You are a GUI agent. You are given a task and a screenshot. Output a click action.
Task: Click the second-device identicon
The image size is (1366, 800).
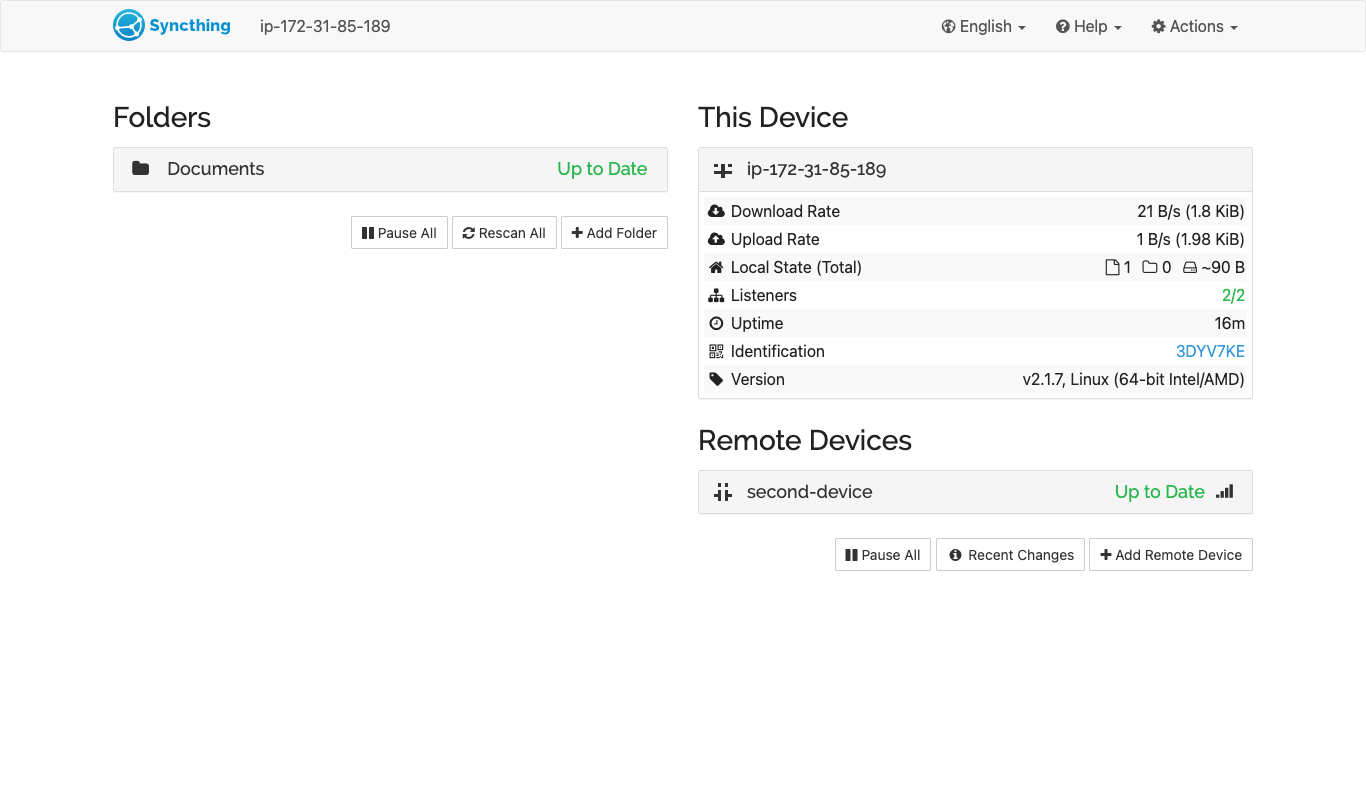[x=723, y=492]
